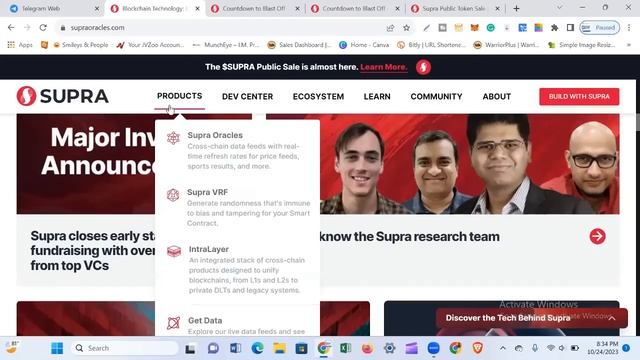Click the Paused profile button

pos(600,28)
